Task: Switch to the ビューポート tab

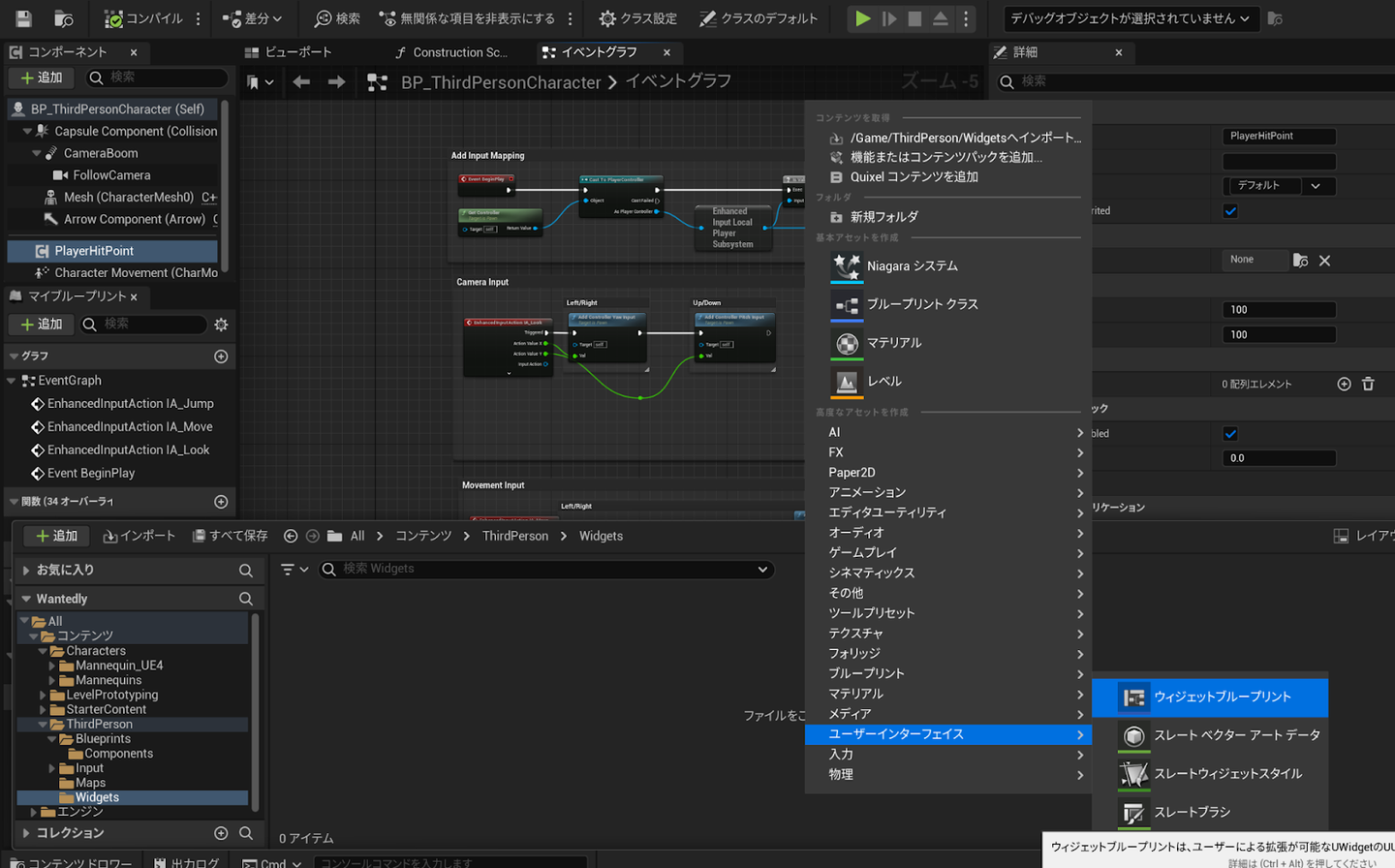Action: pos(289,52)
